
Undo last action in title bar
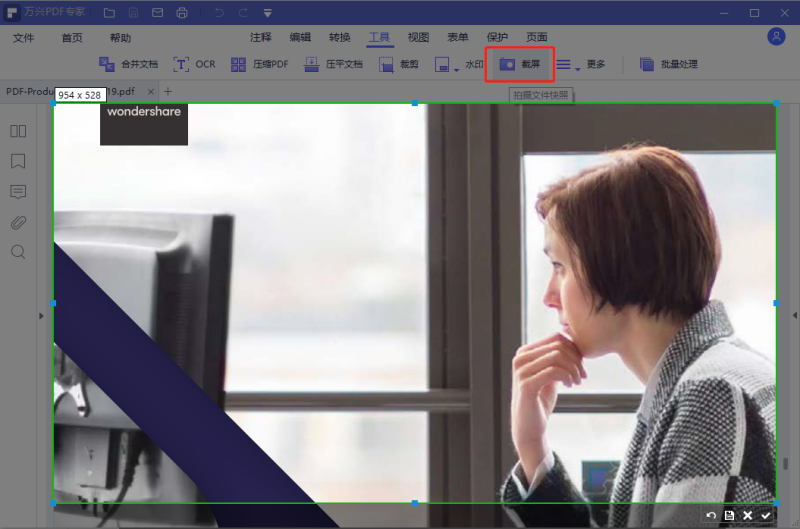tap(219, 13)
